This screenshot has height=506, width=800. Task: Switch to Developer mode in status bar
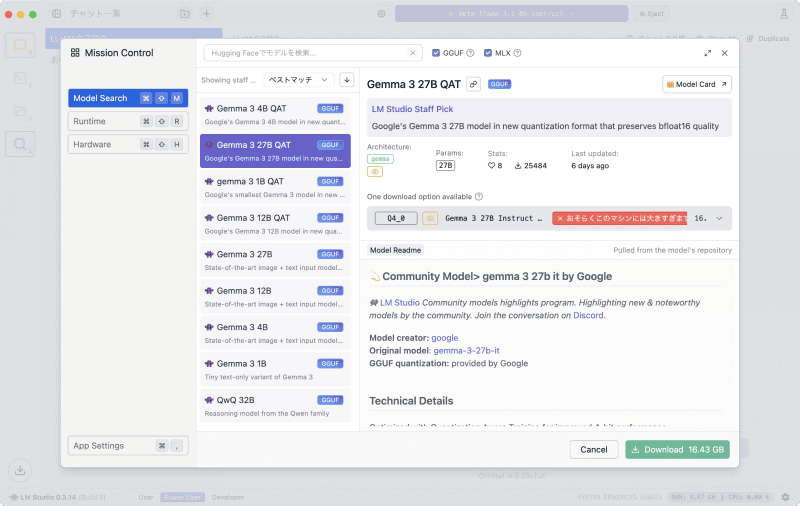click(228, 497)
